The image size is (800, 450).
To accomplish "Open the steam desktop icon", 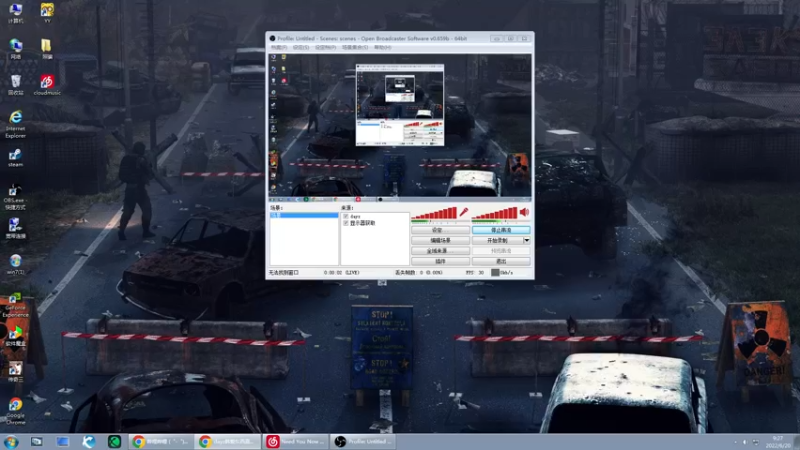I will (15, 158).
